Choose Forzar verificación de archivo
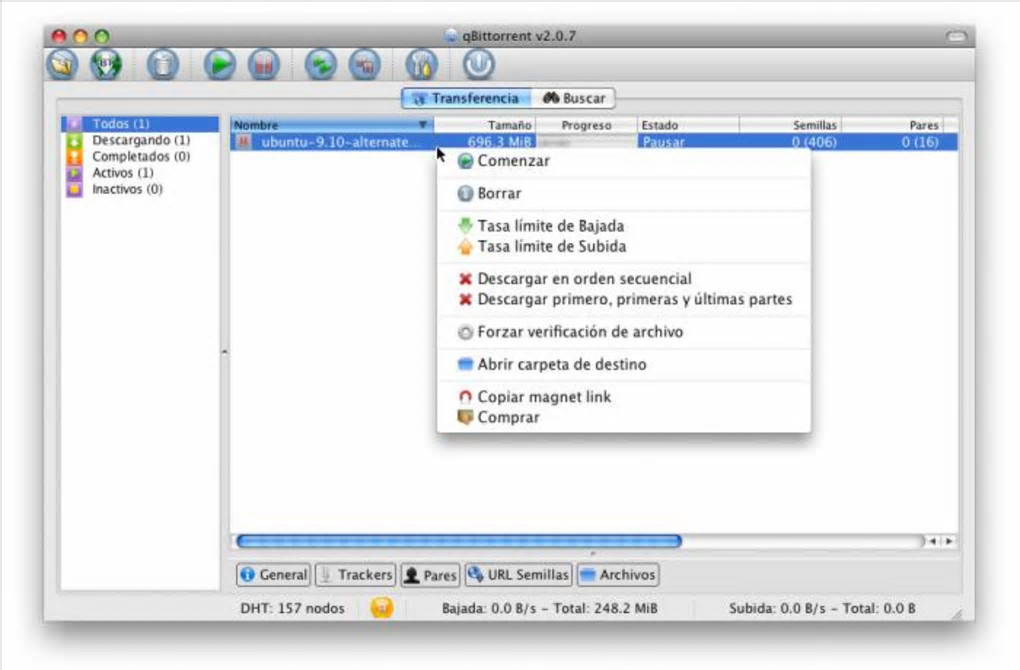Image resolution: width=1020 pixels, height=670 pixels. (624, 332)
